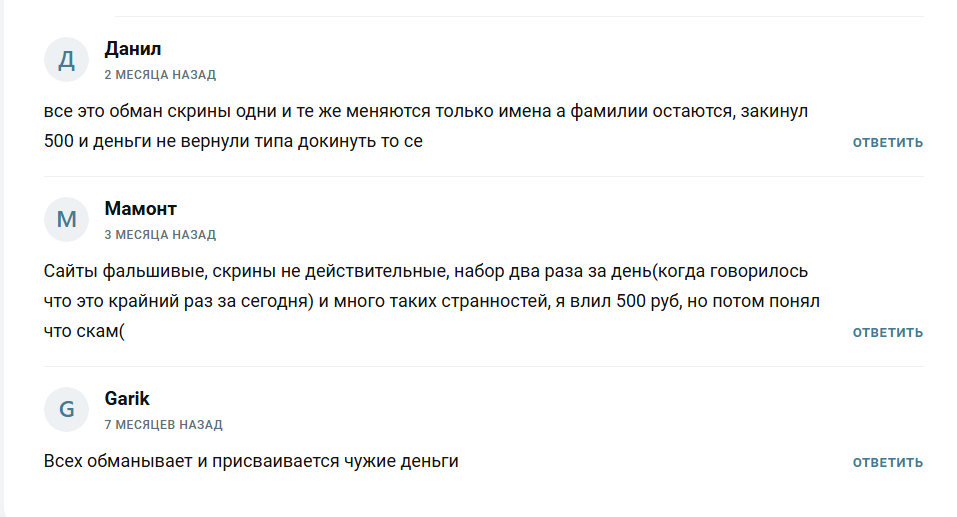957x517 pixels.
Task: Click the line starting 'Сайты фальшивые'
Action: (425, 272)
